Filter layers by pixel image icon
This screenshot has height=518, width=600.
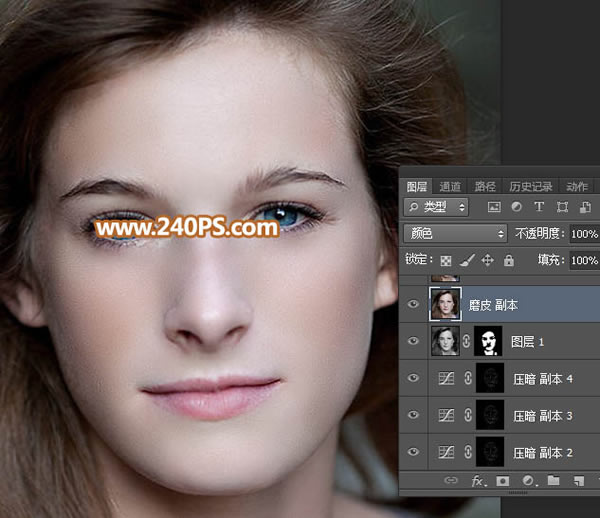(494, 207)
